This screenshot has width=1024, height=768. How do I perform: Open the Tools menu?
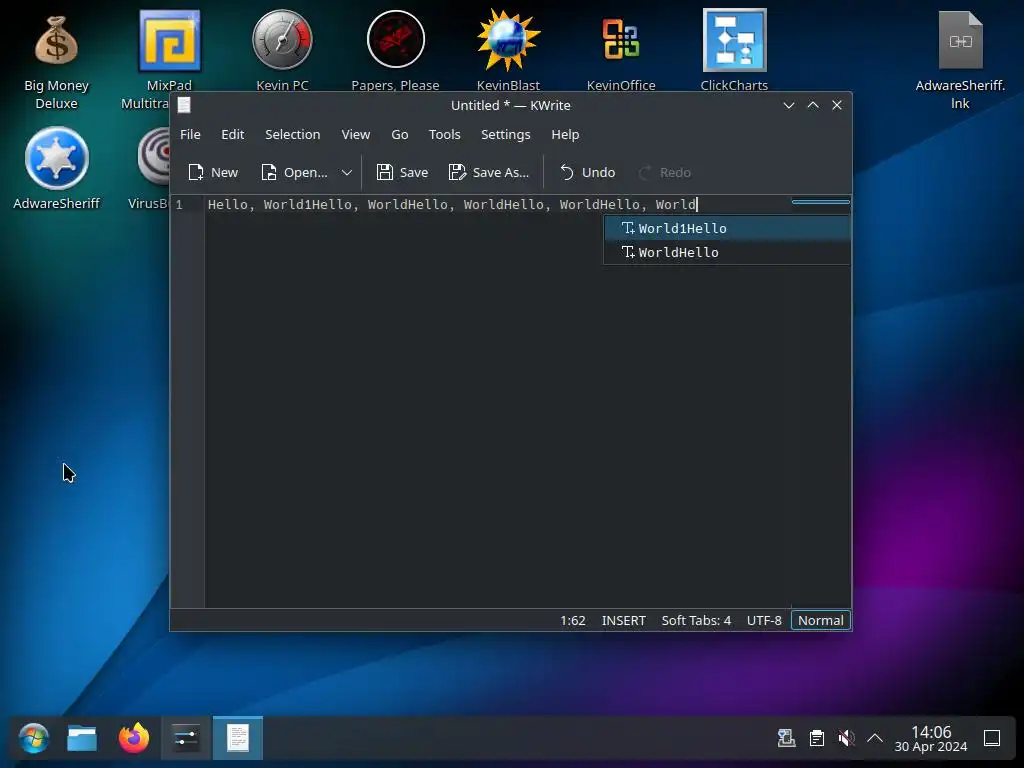pyautogui.click(x=444, y=135)
